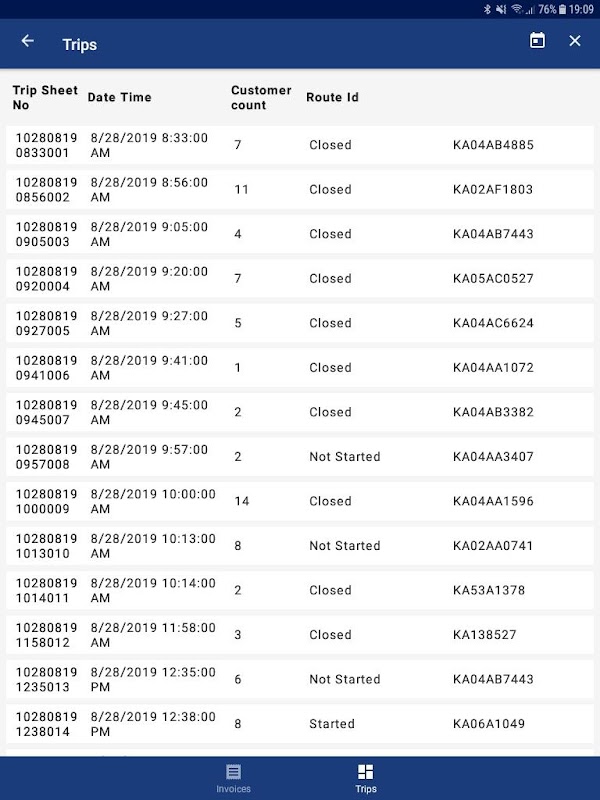Open the calendar date picker icon
The height and width of the screenshot is (800, 600).
pyautogui.click(x=537, y=40)
